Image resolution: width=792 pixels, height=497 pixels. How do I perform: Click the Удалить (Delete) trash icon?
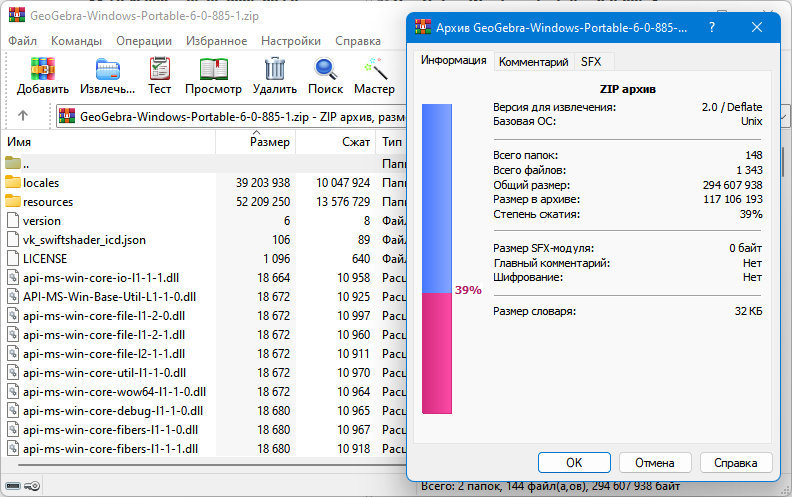(x=275, y=69)
